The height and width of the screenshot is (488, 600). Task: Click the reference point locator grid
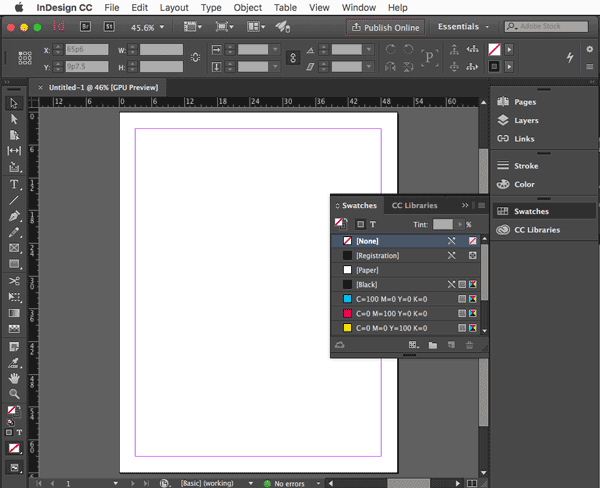tap(25, 58)
